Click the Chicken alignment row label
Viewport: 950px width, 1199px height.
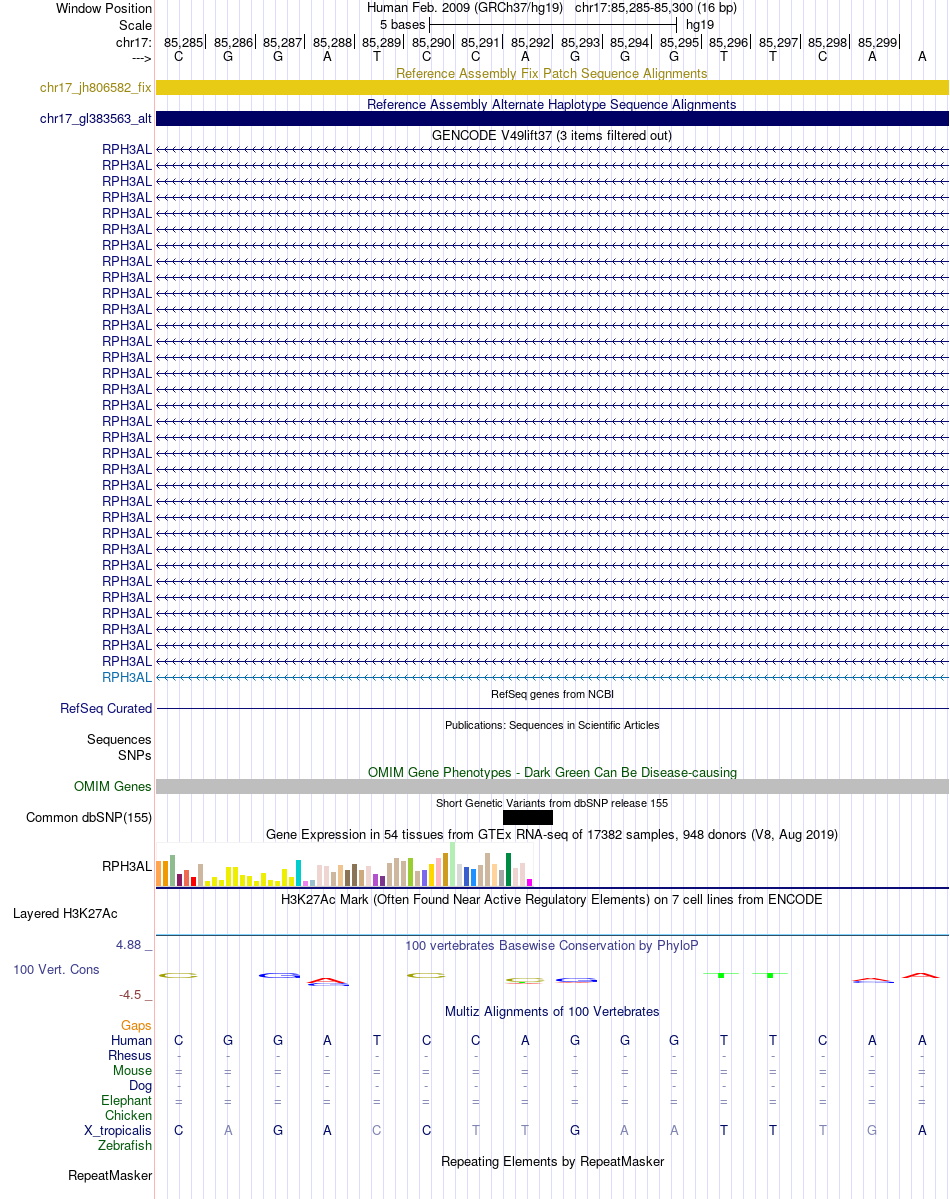[129, 1116]
